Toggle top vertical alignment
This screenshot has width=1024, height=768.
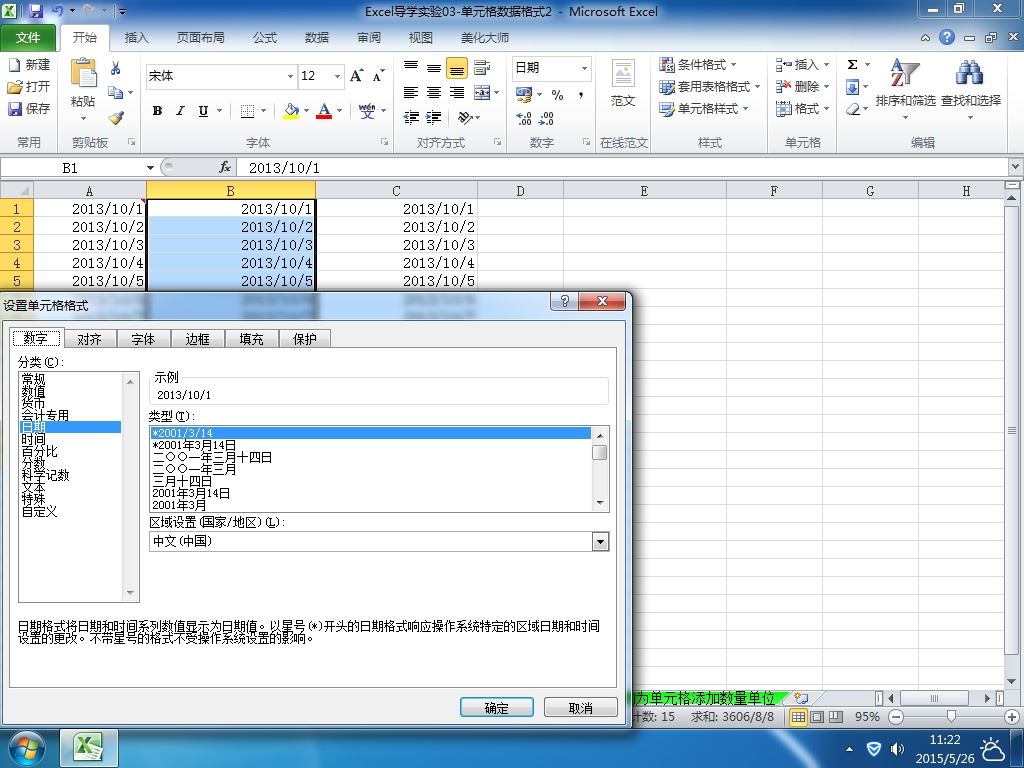tap(411, 67)
